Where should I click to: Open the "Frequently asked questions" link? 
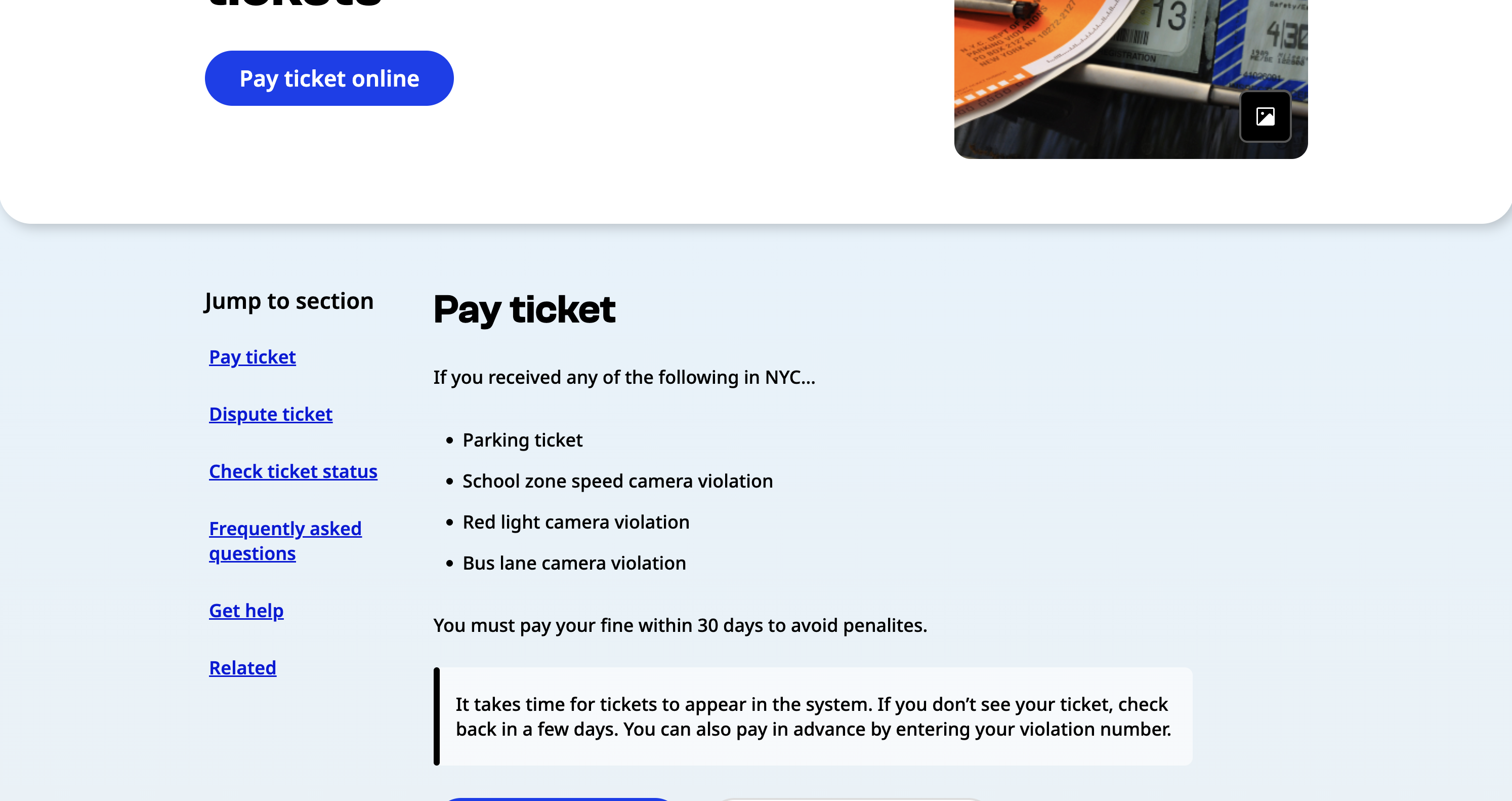[x=285, y=540]
